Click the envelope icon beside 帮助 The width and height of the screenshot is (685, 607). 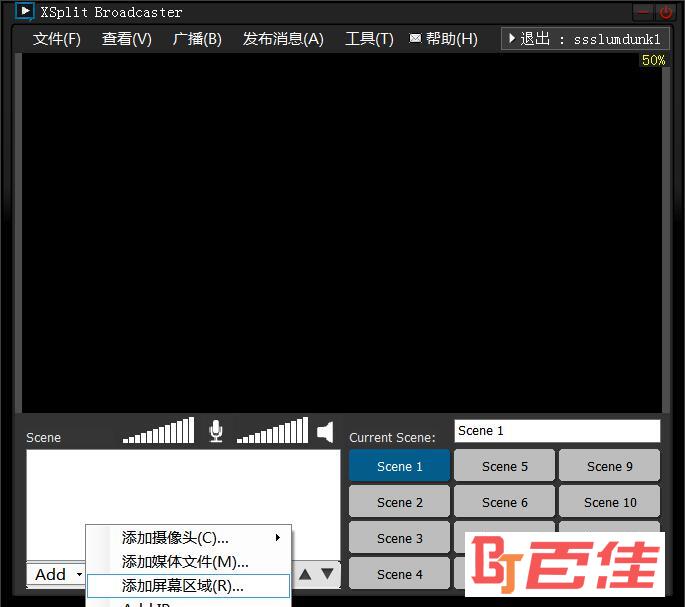[415, 38]
